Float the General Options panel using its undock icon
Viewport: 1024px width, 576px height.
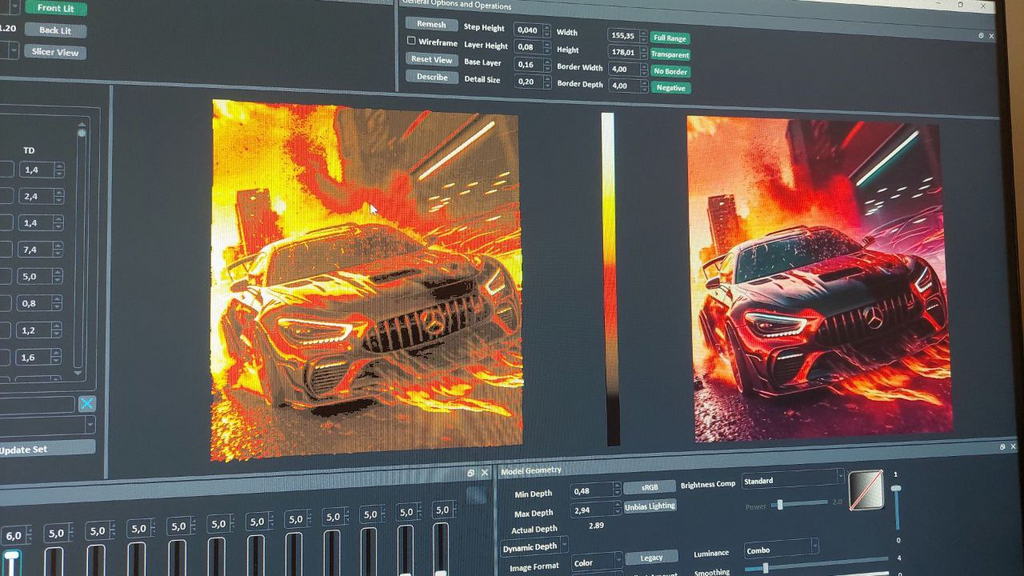[981, 36]
